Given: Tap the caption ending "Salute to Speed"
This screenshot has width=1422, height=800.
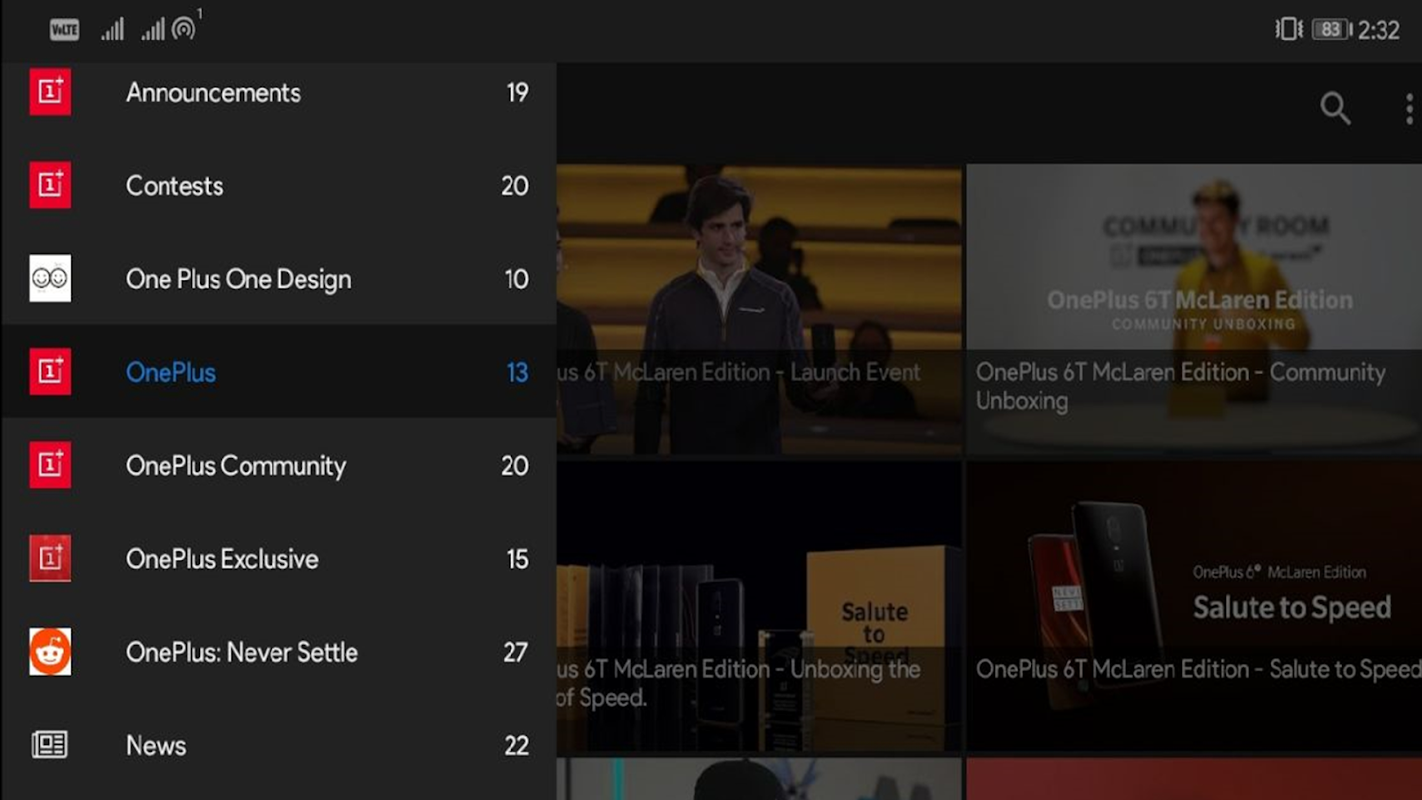Looking at the screenshot, I should click(x=1198, y=669).
